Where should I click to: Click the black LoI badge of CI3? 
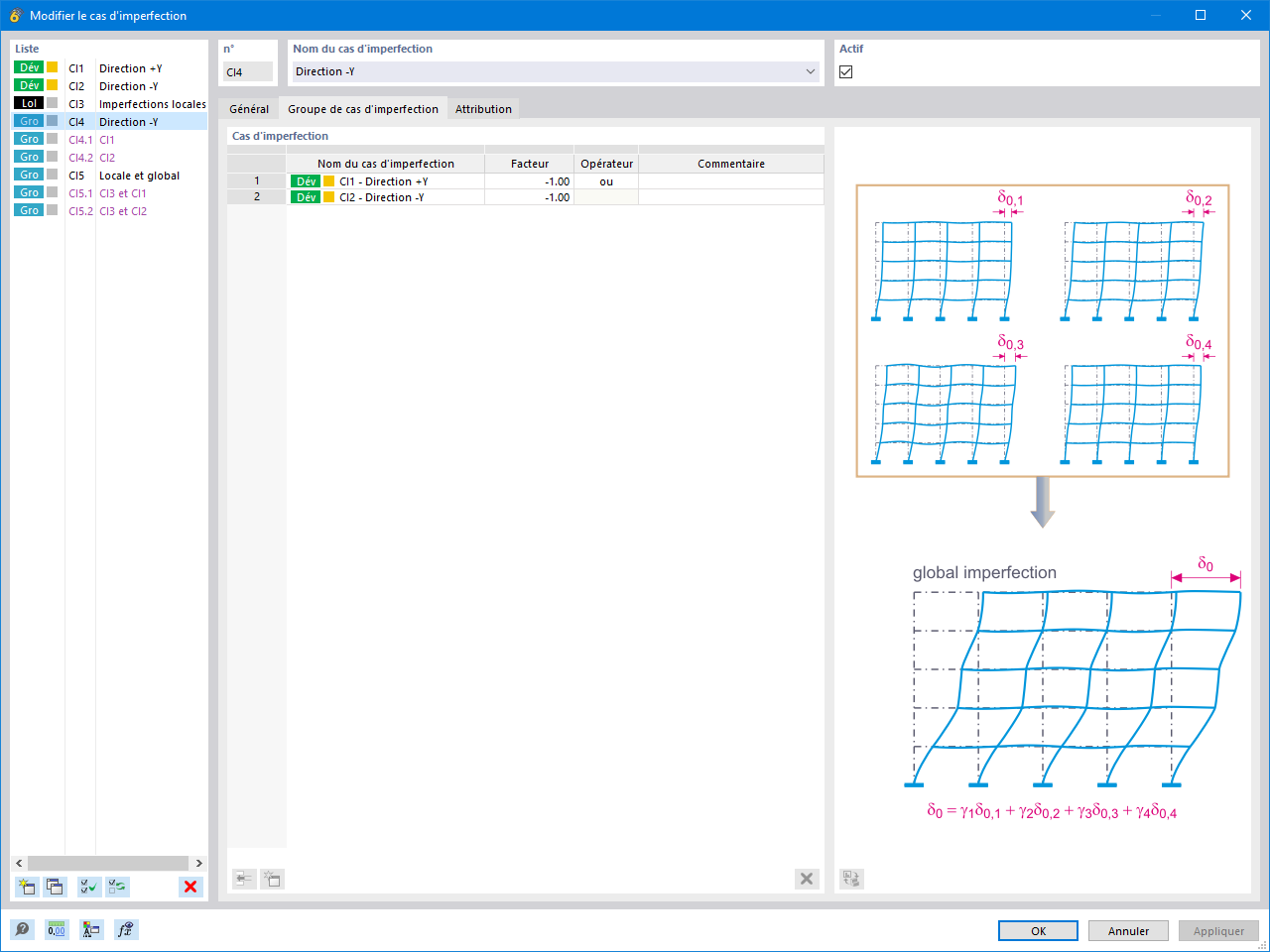click(x=29, y=103)
